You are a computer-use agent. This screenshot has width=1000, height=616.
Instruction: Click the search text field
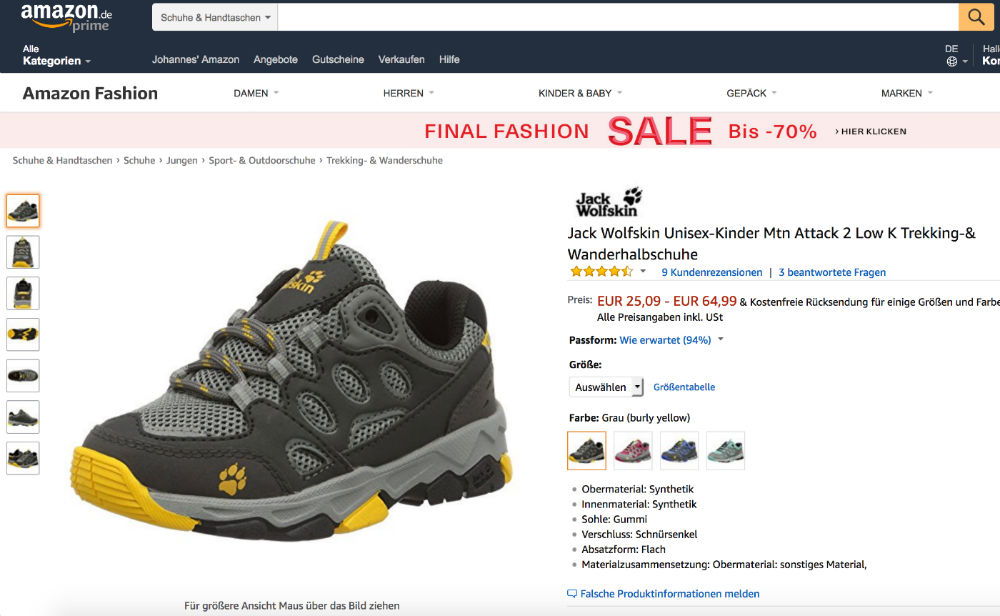[x=617, y=17]
